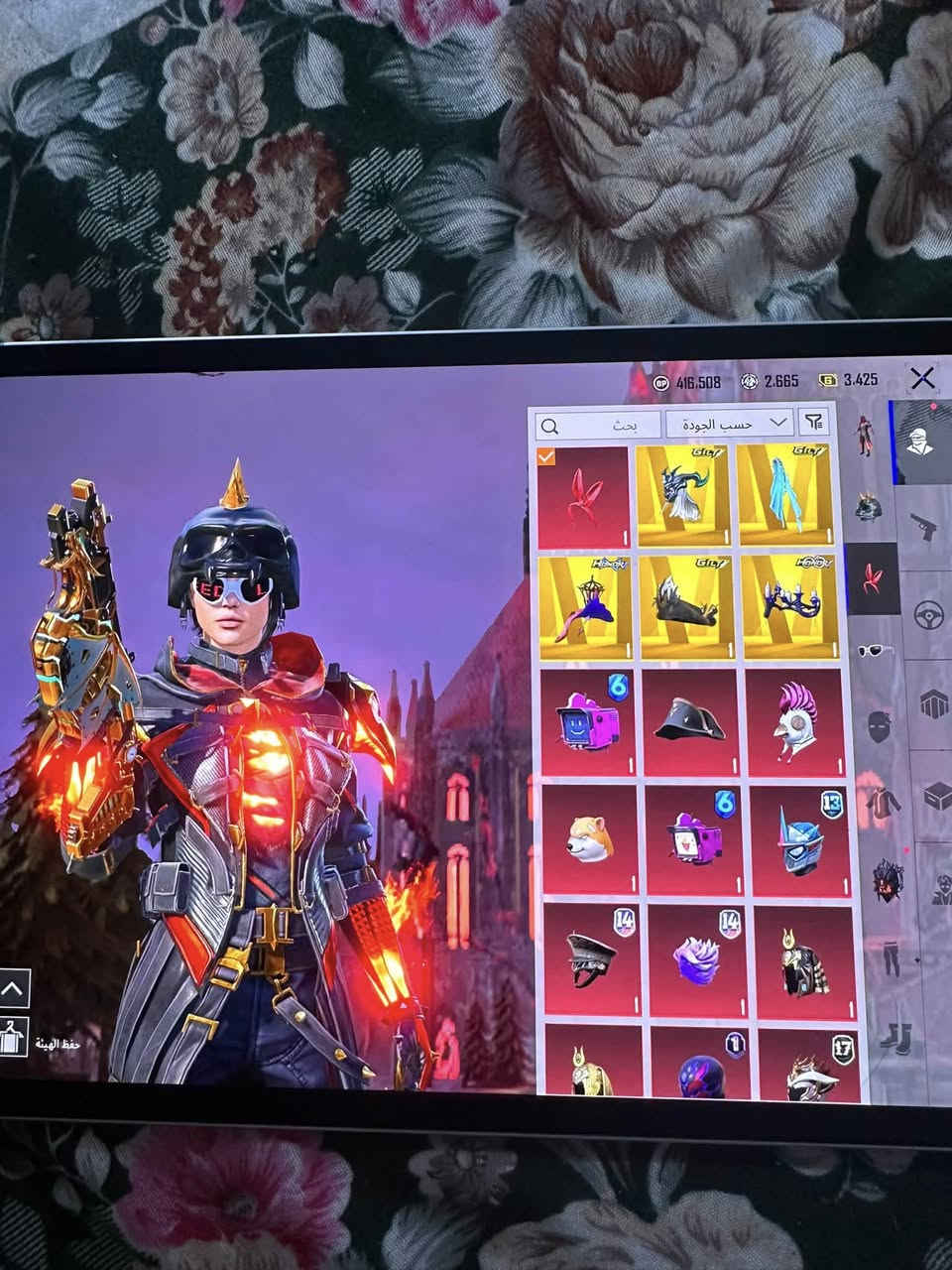952x1270 pixels.
Task: Select the white winged helmet with badge 17
Action: [810, 1067]
